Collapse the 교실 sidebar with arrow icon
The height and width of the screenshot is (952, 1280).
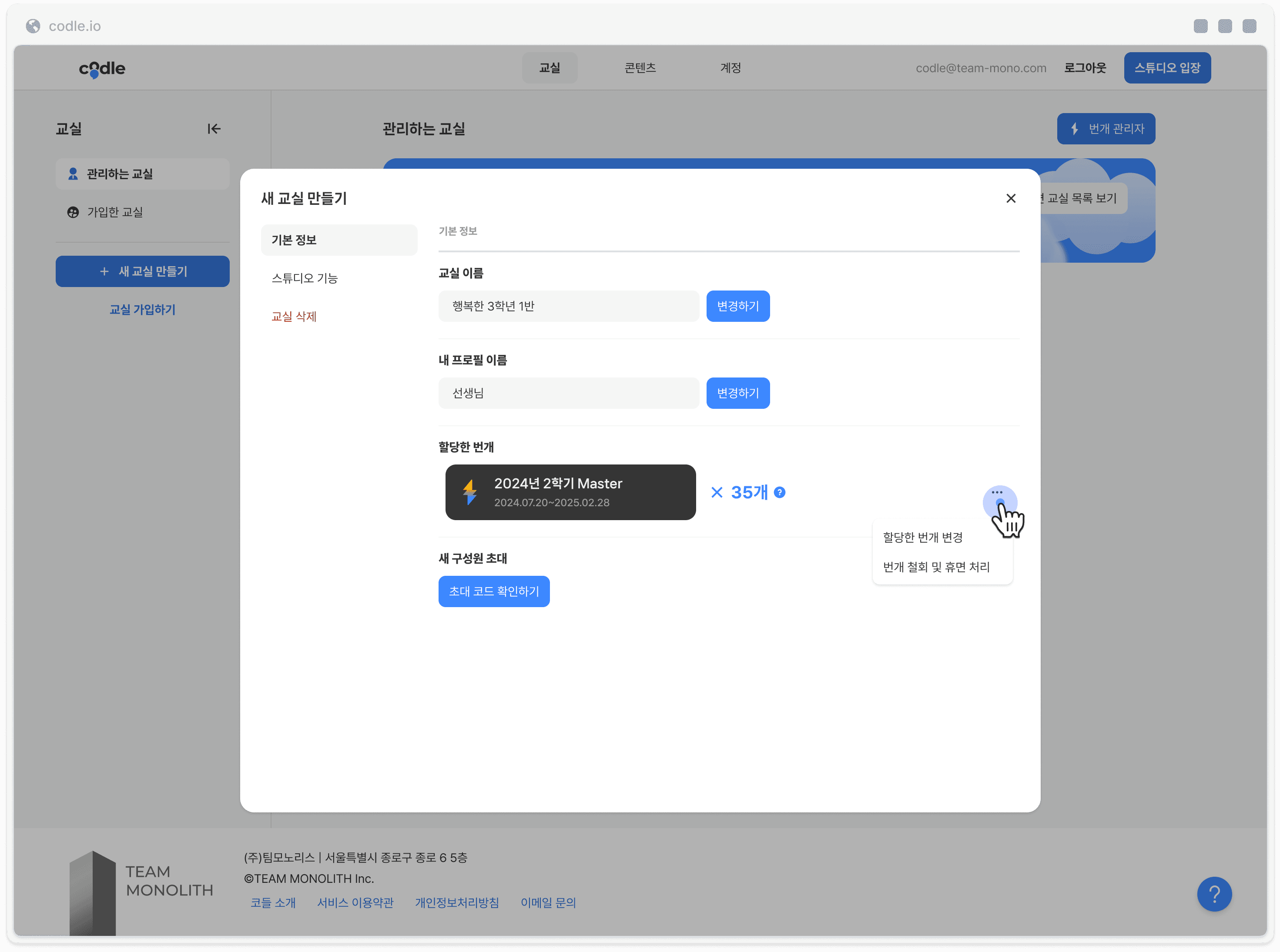point(214,128)
